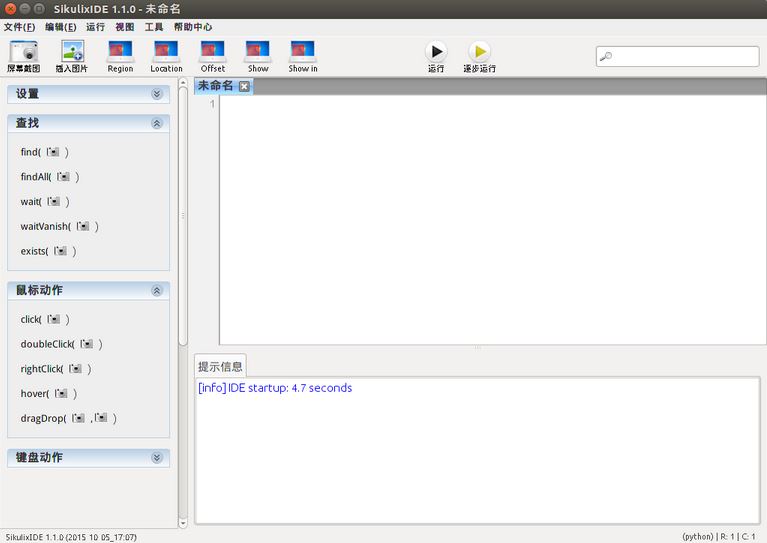Select the Offset toolbar icon

[x=213, y=51]
